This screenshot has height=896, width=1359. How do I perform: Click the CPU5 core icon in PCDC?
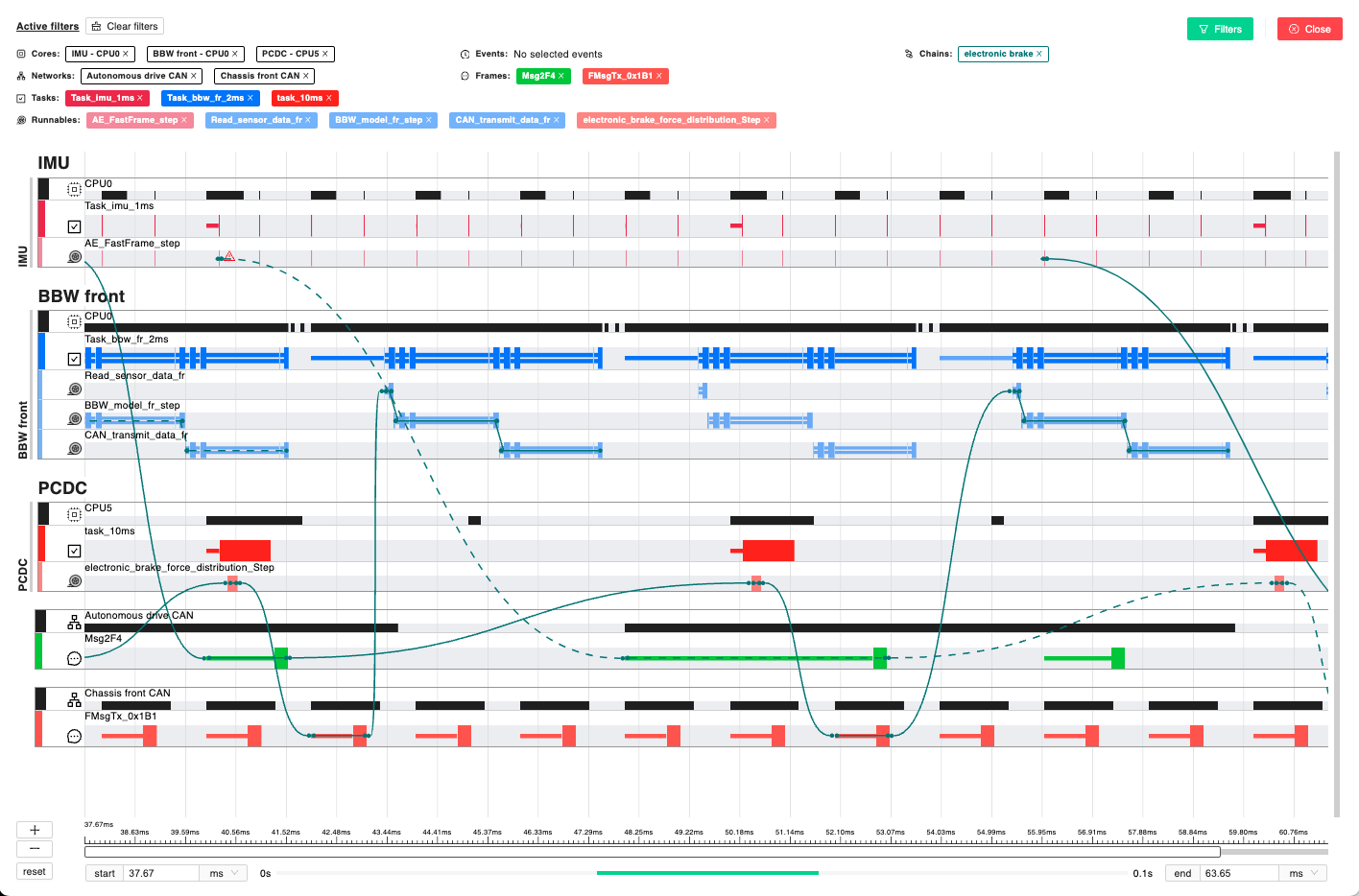tap(74, 514)
